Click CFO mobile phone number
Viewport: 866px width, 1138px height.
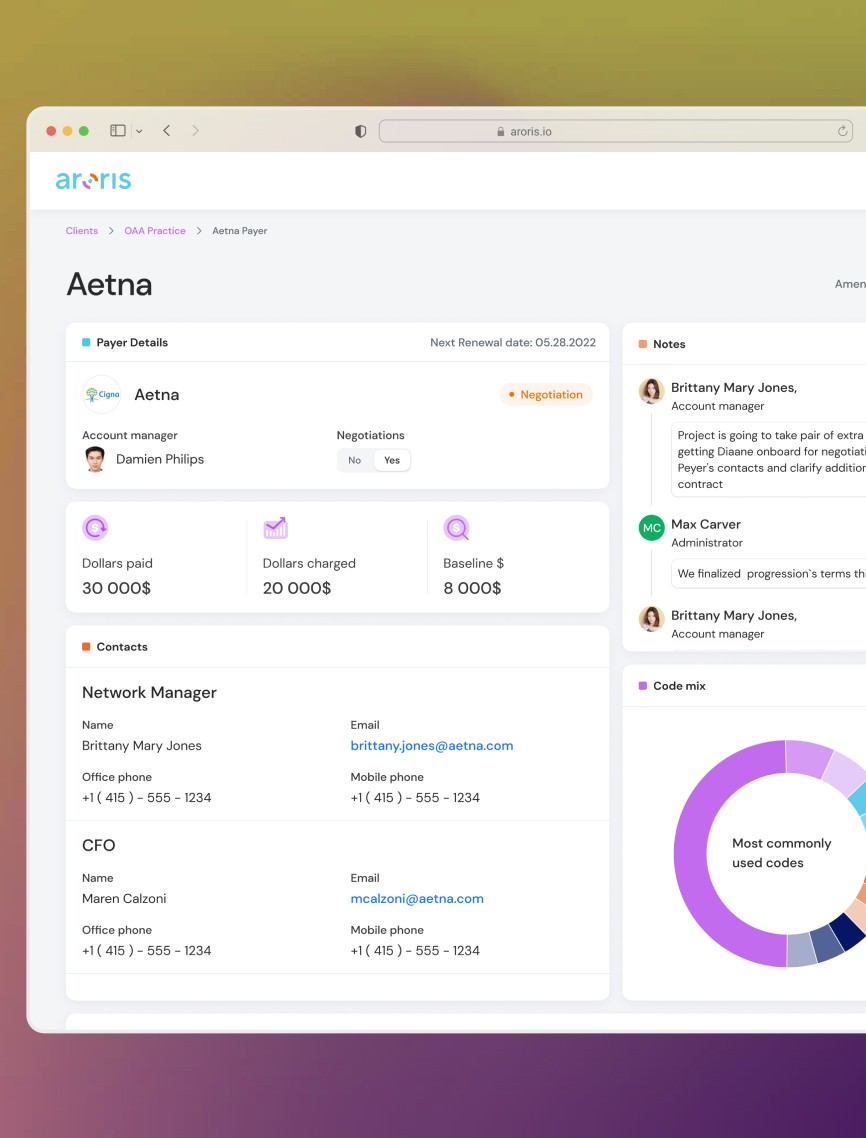(x=415, y=951)
